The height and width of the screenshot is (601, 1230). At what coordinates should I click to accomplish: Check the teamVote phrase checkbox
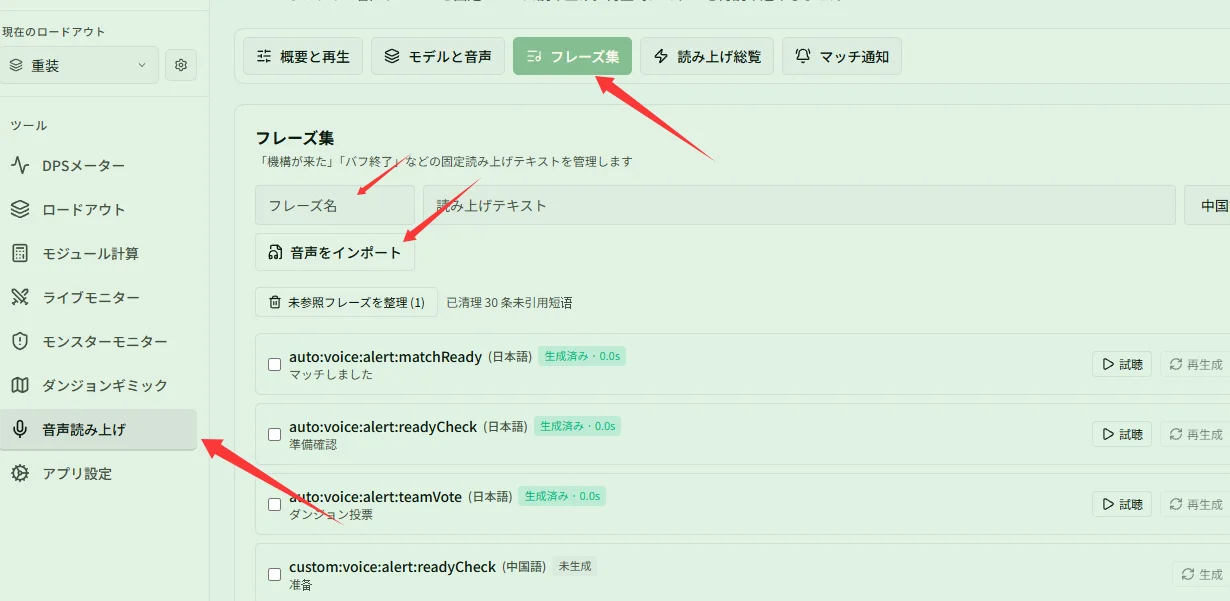pos(274,505)
